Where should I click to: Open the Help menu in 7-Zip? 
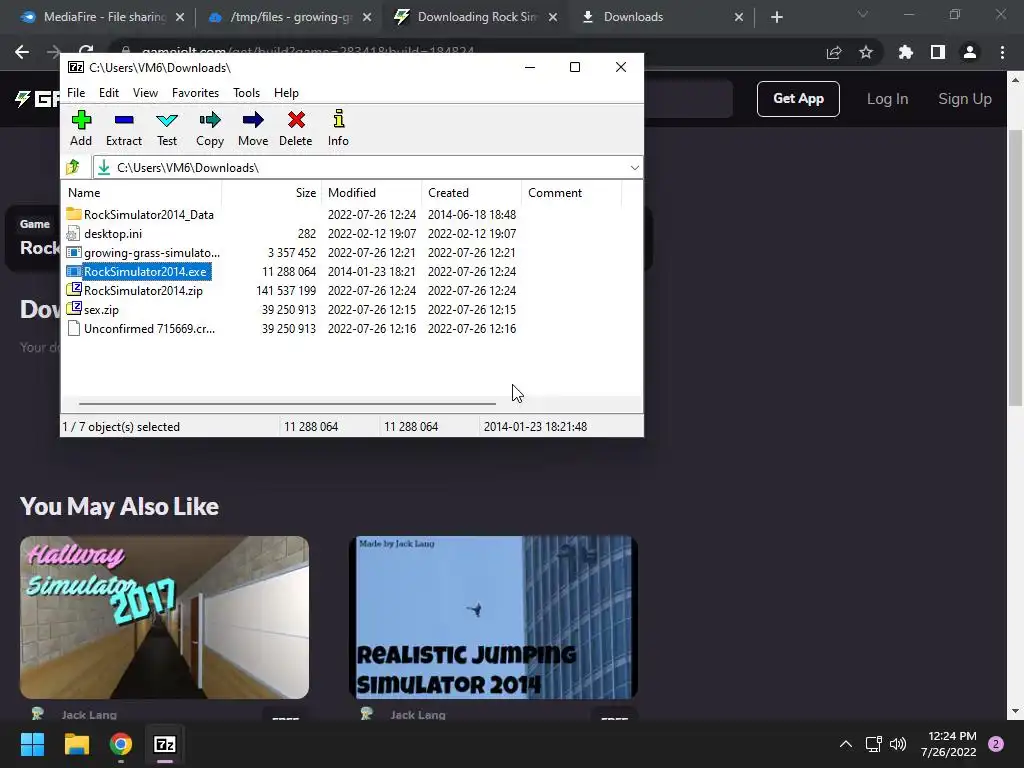[286, 93]
